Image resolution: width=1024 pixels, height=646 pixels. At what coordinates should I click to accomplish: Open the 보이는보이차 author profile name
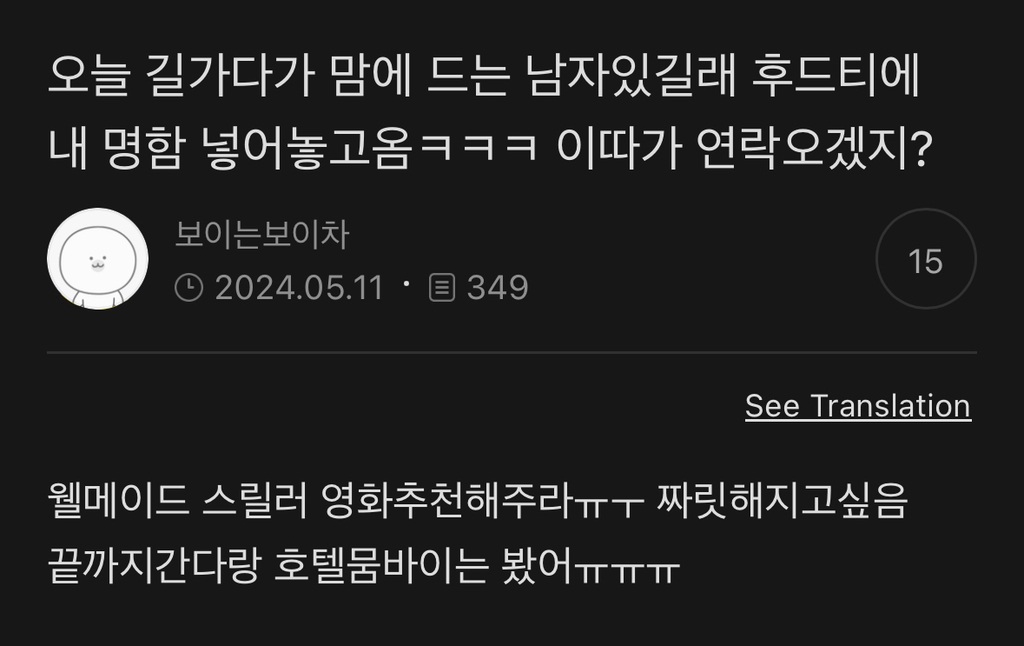pos(263,234)
